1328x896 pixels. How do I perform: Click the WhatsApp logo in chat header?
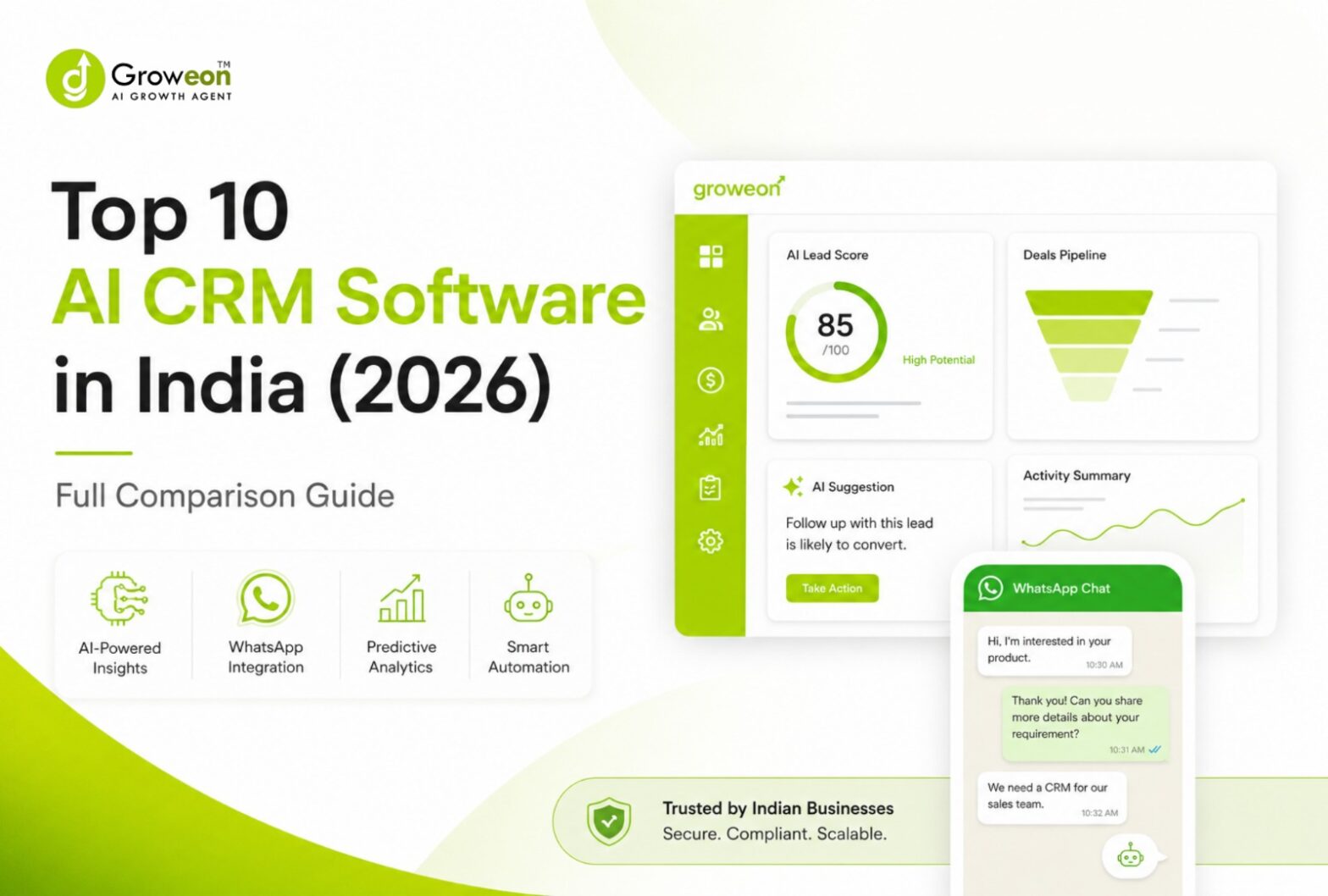[x=990, y=588]
